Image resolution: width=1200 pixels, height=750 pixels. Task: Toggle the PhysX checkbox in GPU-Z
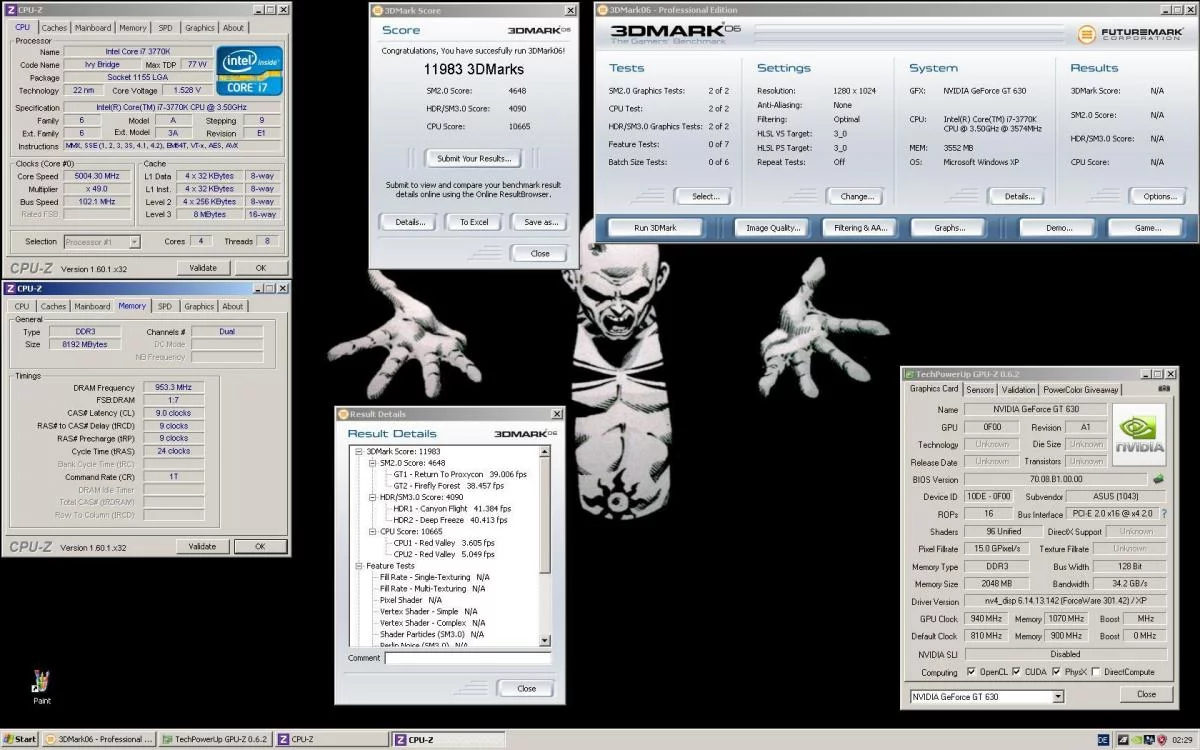(x=1057, y=672)
